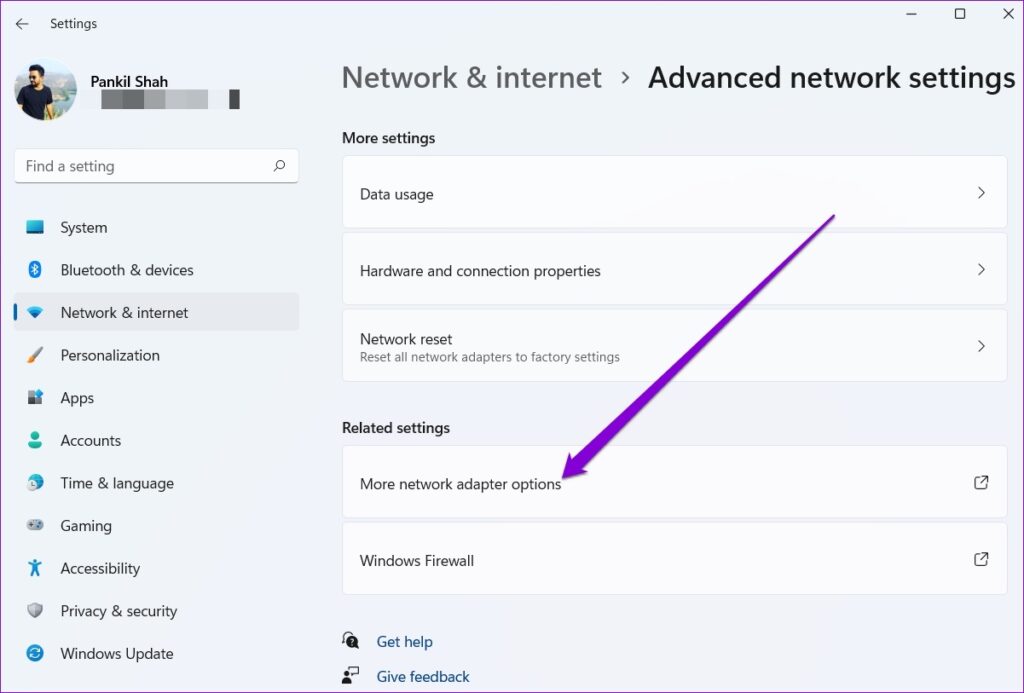Go to Network & internet breadcrumb

click(471, 77)
